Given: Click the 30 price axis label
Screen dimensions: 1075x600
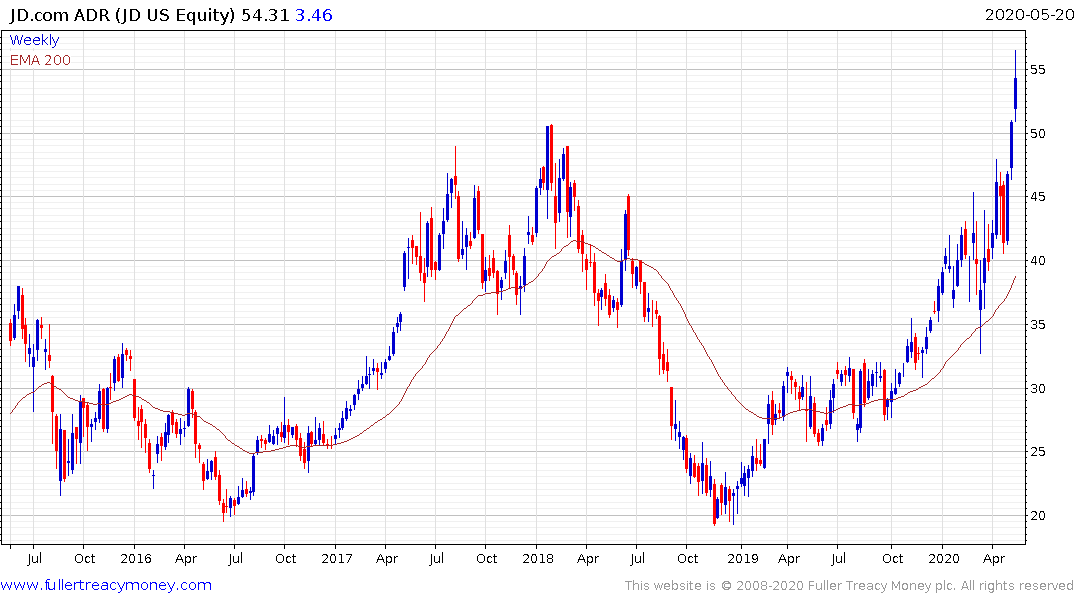Looking at the screenshot, I should coord(1037,389).
